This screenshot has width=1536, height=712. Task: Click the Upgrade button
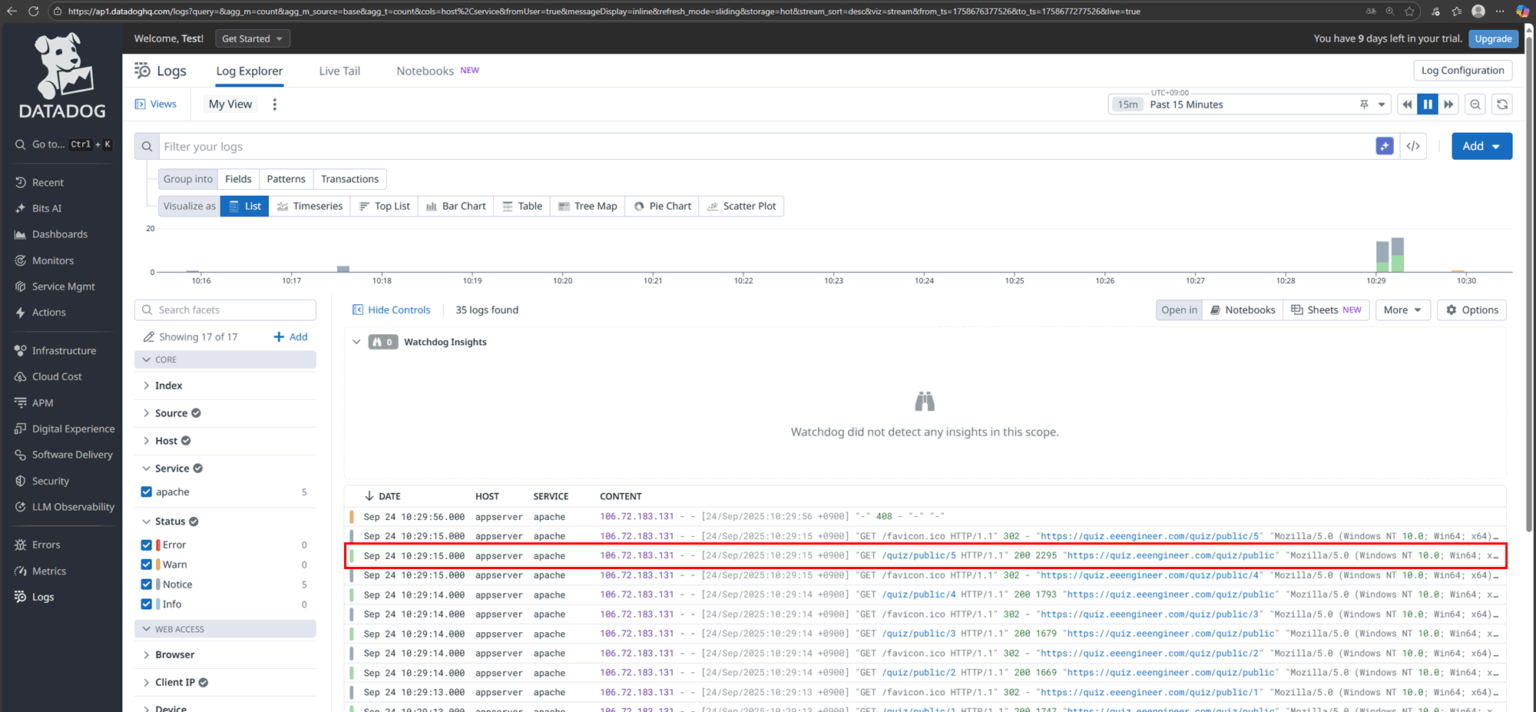(x=1493, y=38)
